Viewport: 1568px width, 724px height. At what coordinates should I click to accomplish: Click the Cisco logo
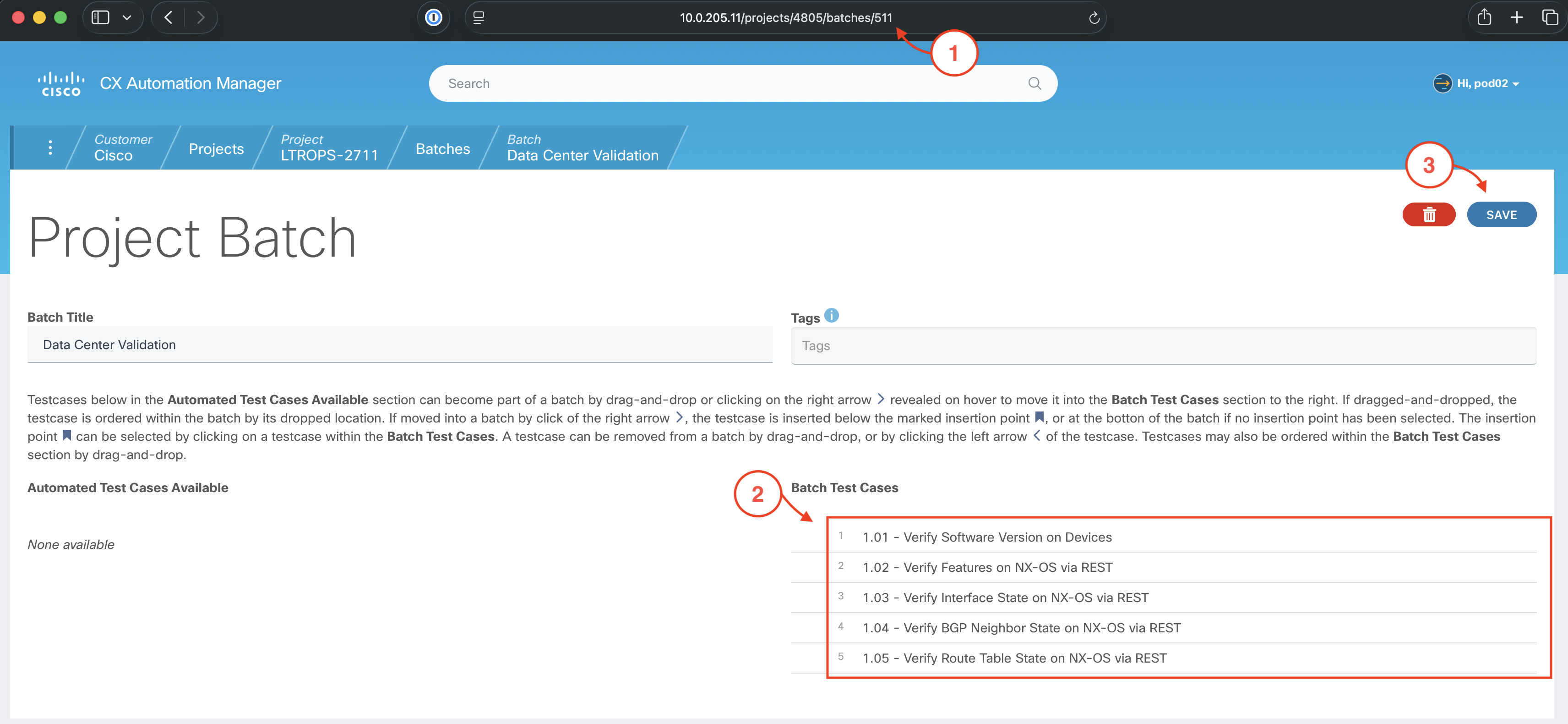[61, 84]
